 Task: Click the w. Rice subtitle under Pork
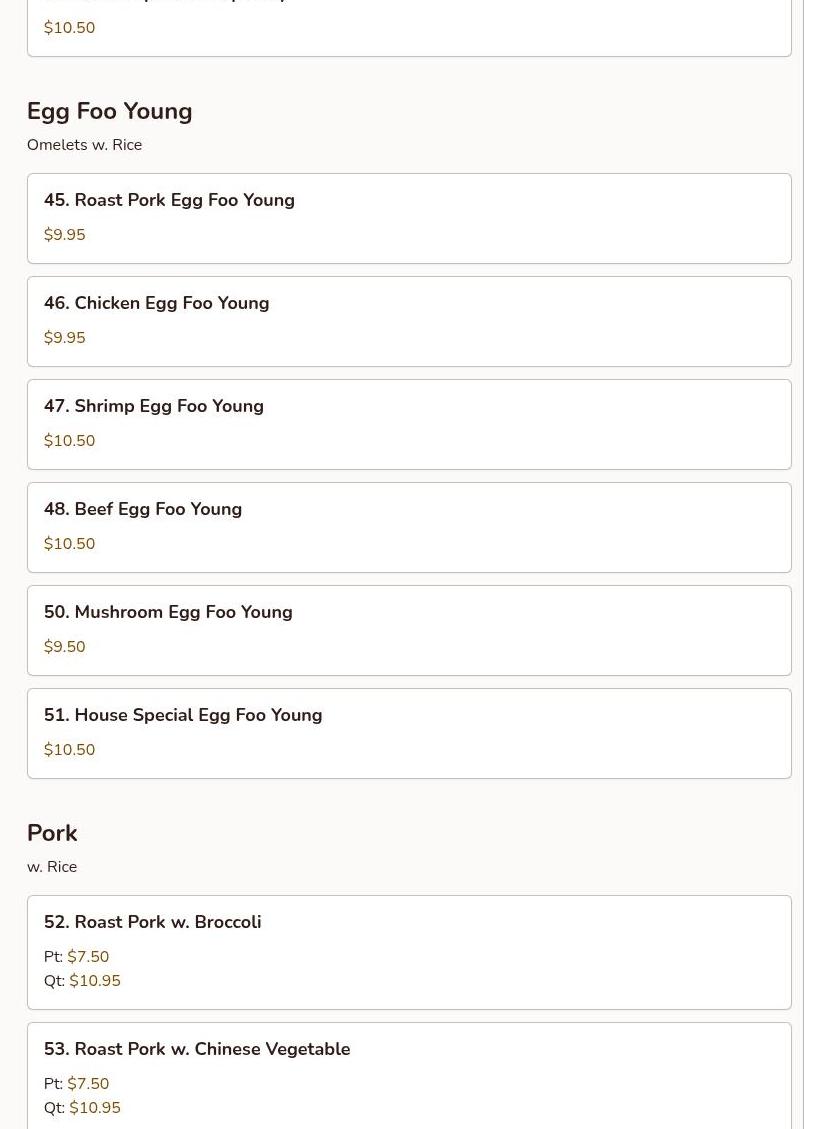[x=52, y=867]
